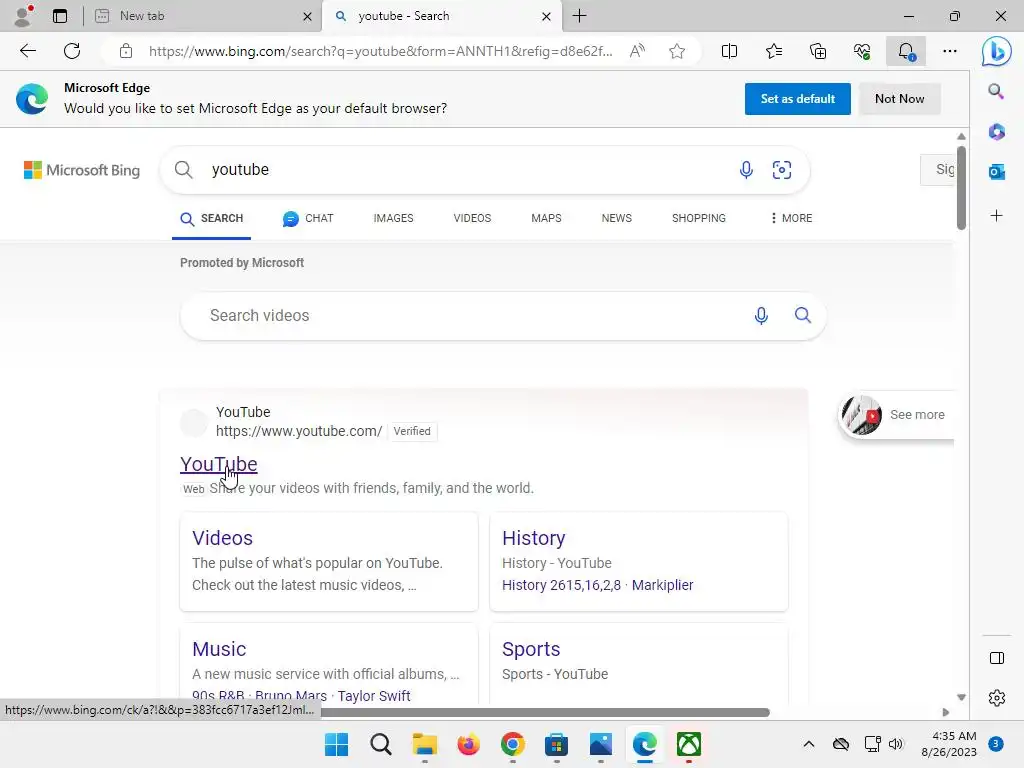1024x768 pixels.
Task: Open the History sitelink
Action: (534, 538)
